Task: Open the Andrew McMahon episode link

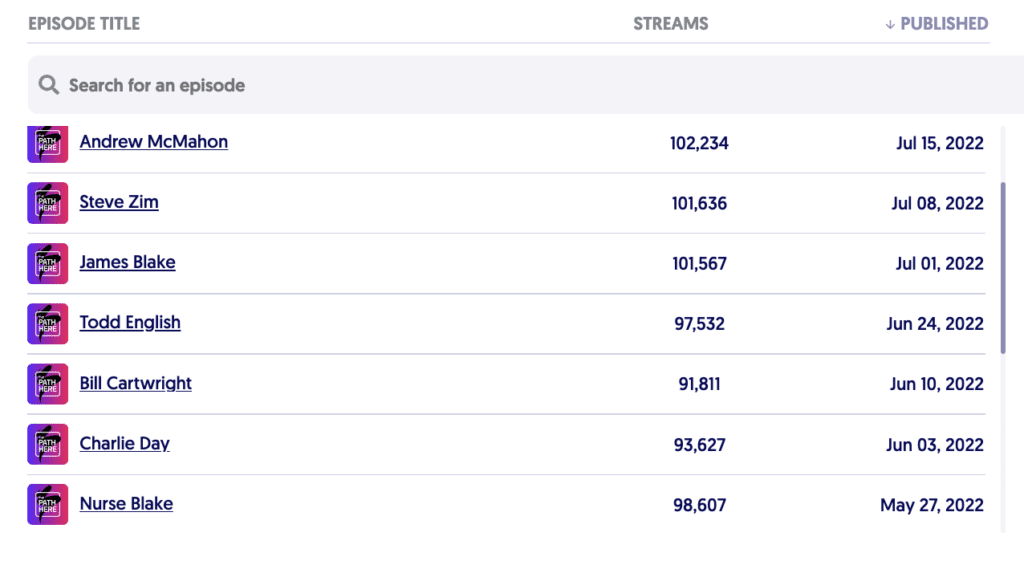Action: 154,142
